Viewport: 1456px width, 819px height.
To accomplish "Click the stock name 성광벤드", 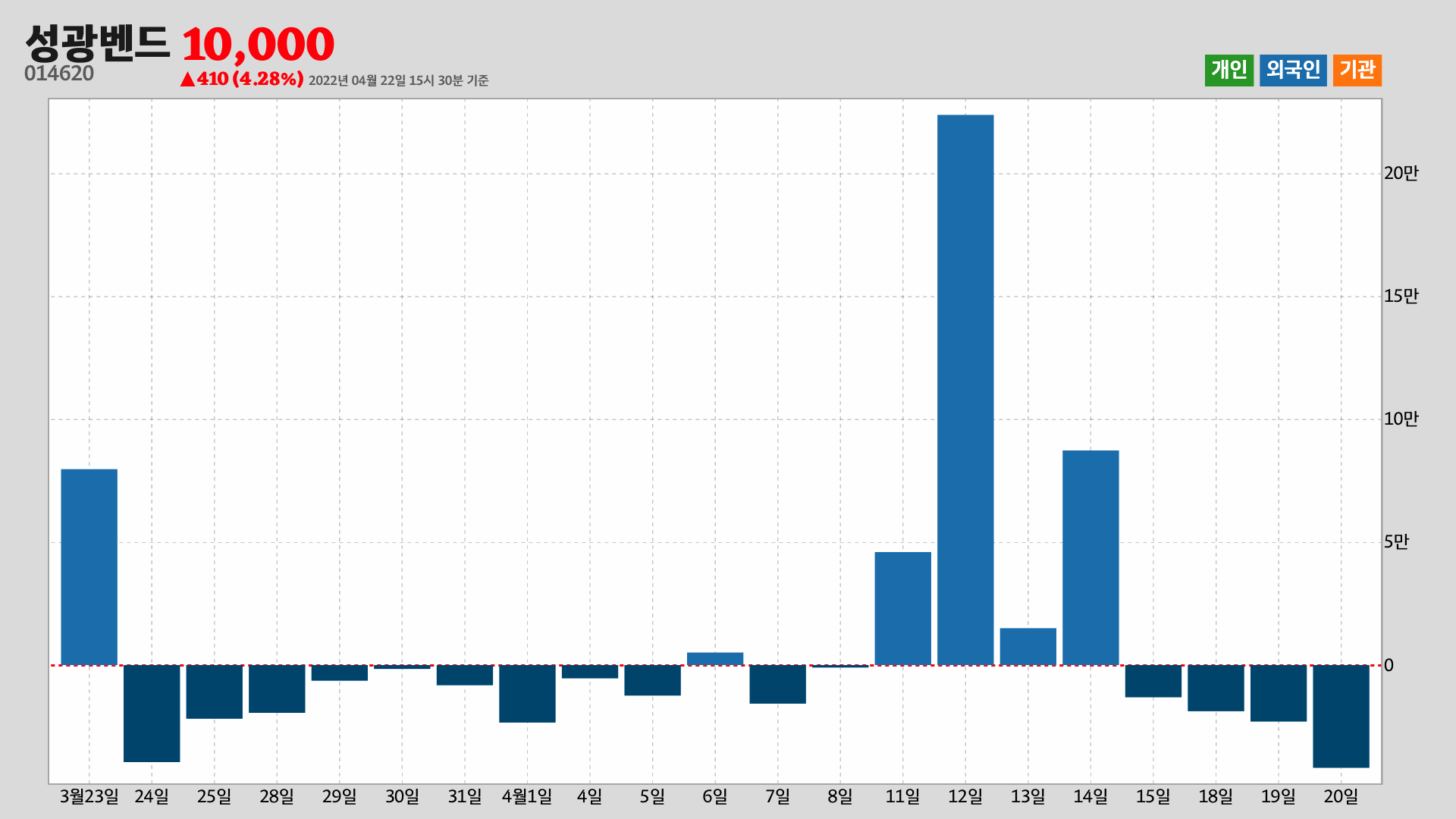I will point(97,43).
